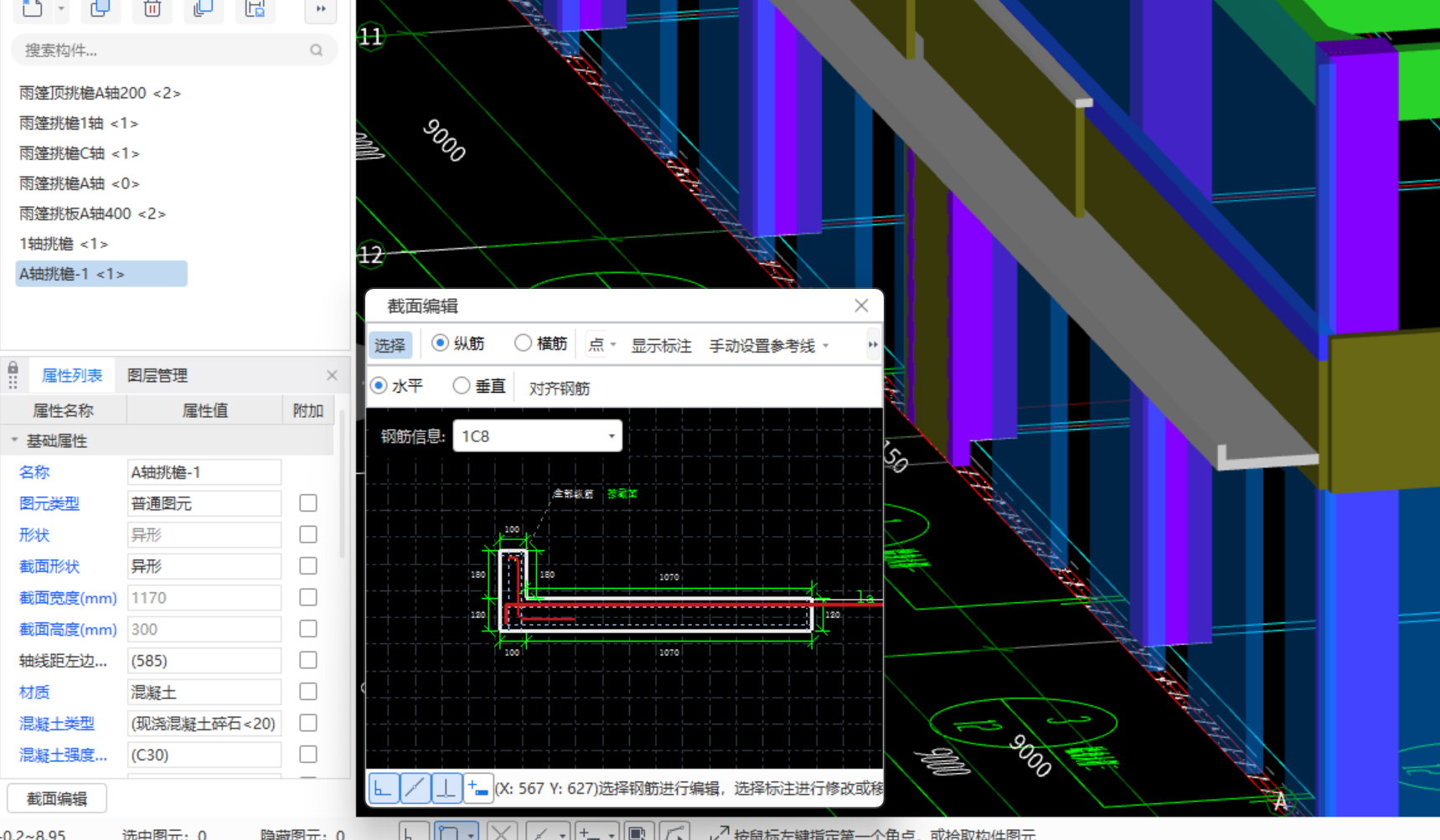Open the 钢筋信息 1C8 combo box

pos(537,436)
